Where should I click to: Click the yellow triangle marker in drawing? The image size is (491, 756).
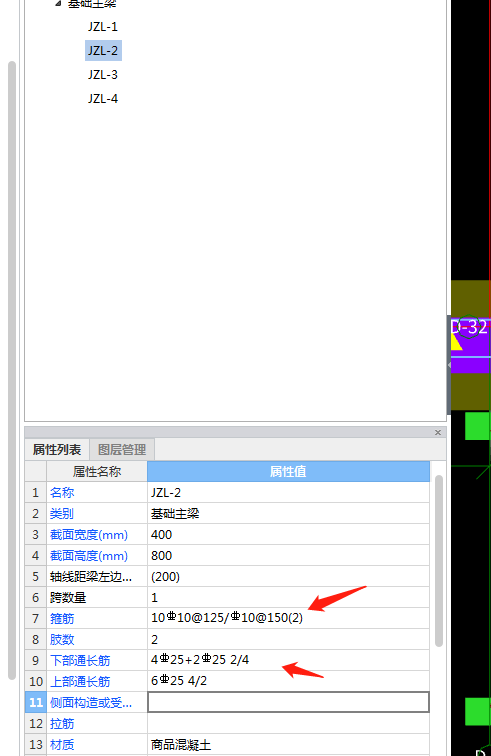(x=456, y=342)
